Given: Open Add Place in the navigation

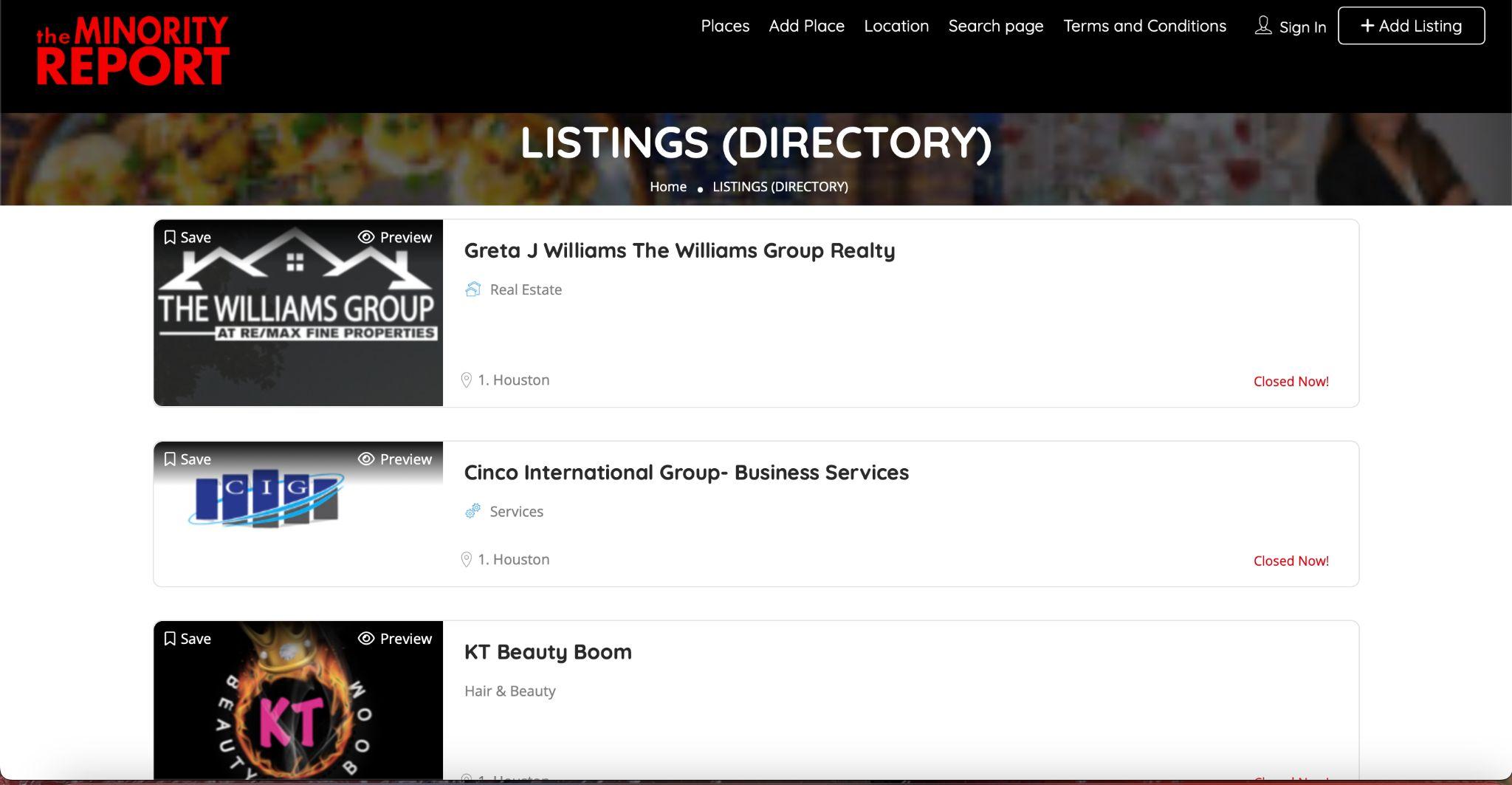Looking at the screenshot, I should (806, 26).
